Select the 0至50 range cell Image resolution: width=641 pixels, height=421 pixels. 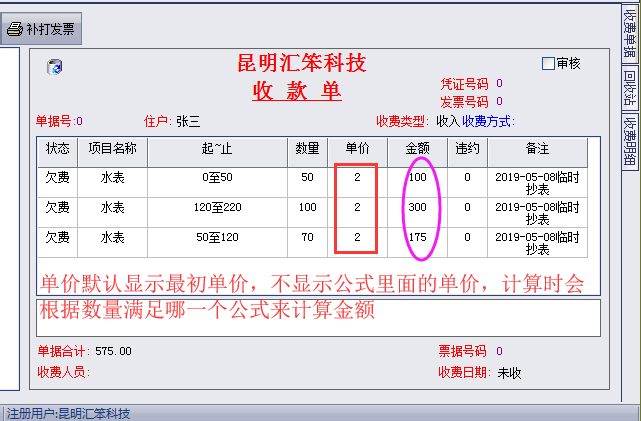click(217, 183)
